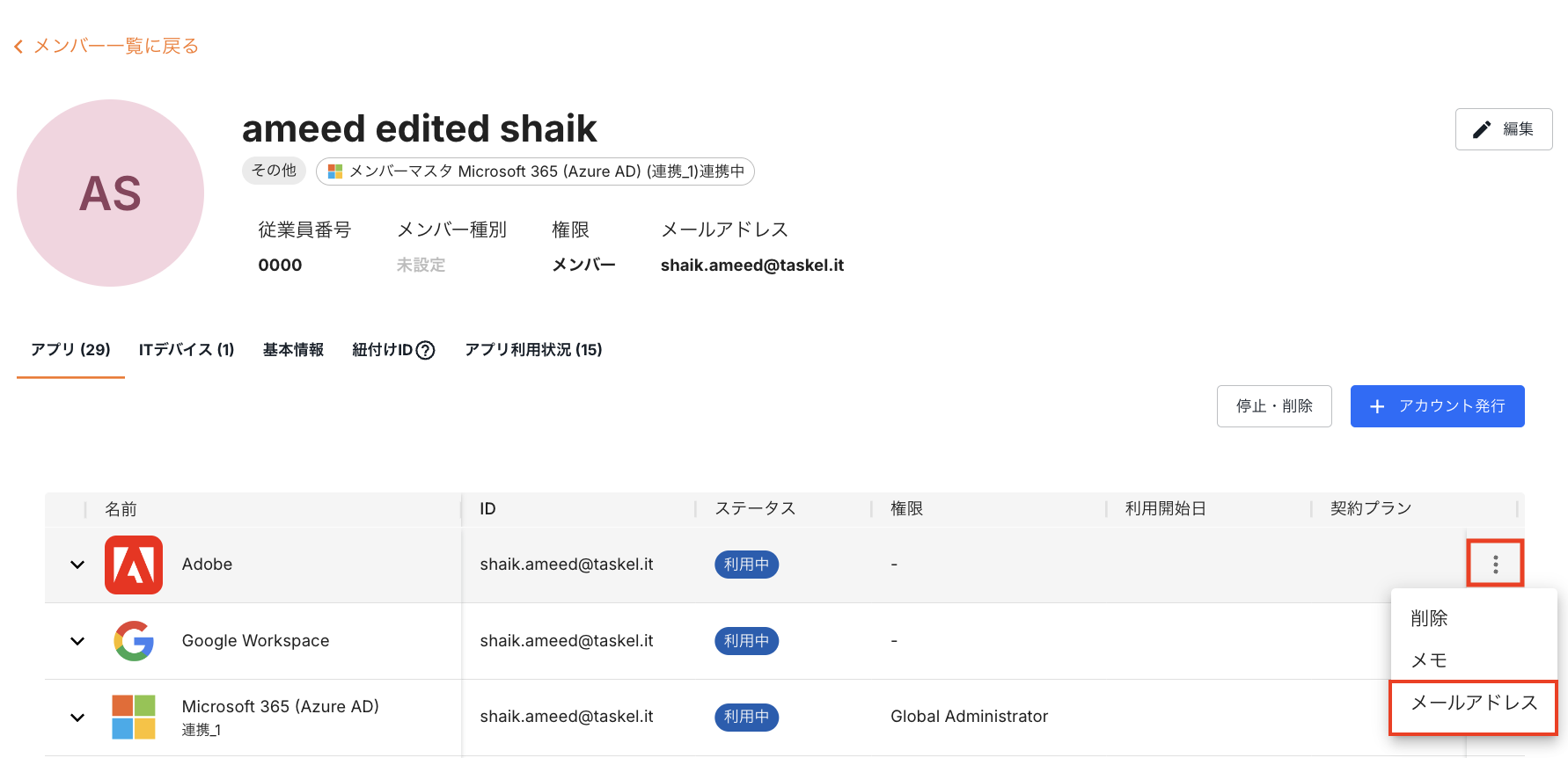The height and width of the screenshot is (758, 1568).
Task: Open the Adobe row three-dot menu
Action: coord(1495,565)
